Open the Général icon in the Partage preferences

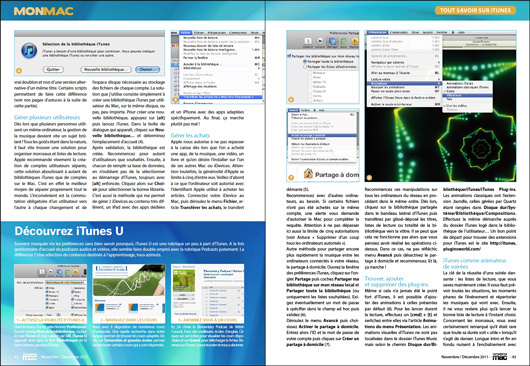pos(308,42)
